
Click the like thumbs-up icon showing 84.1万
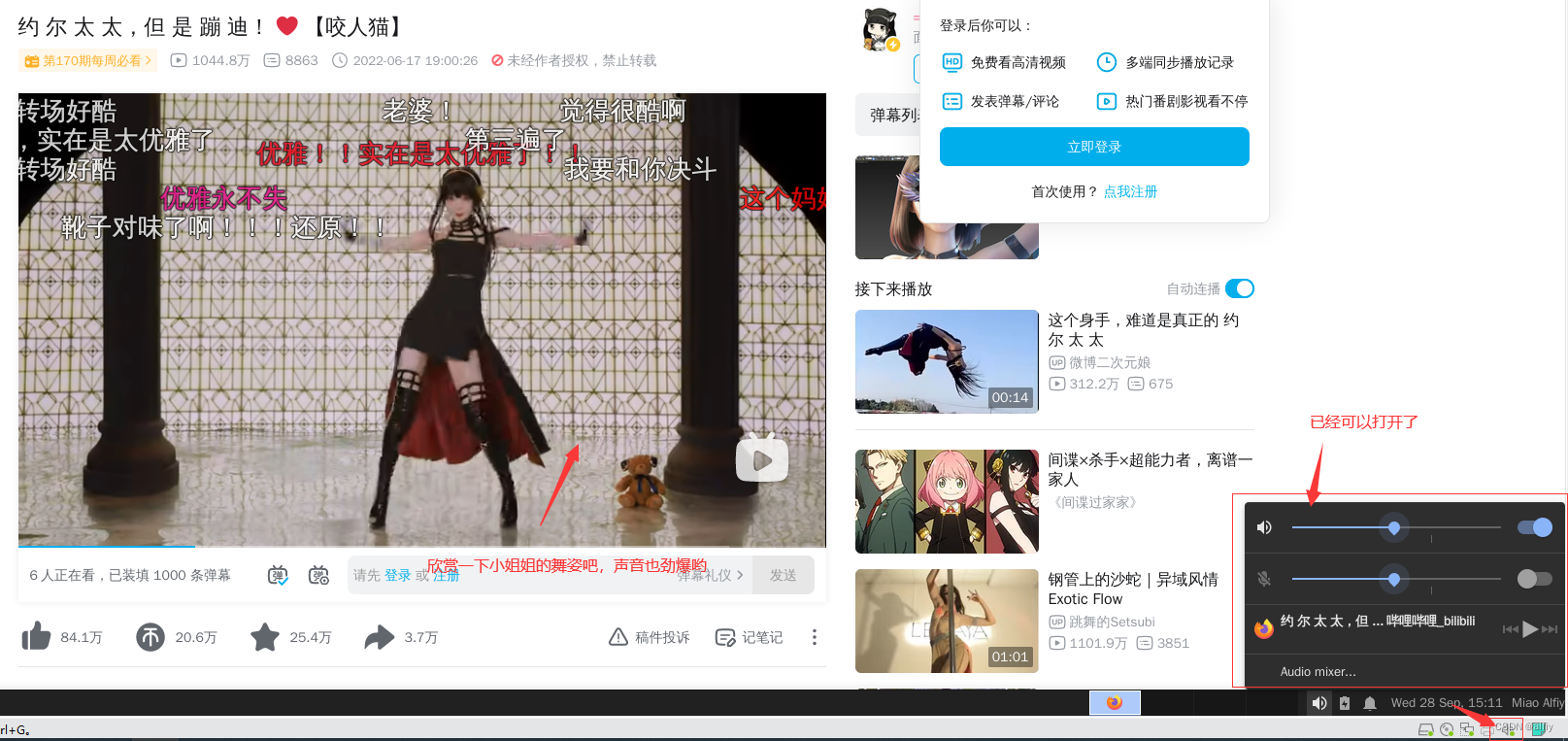[x=37, y=636]
